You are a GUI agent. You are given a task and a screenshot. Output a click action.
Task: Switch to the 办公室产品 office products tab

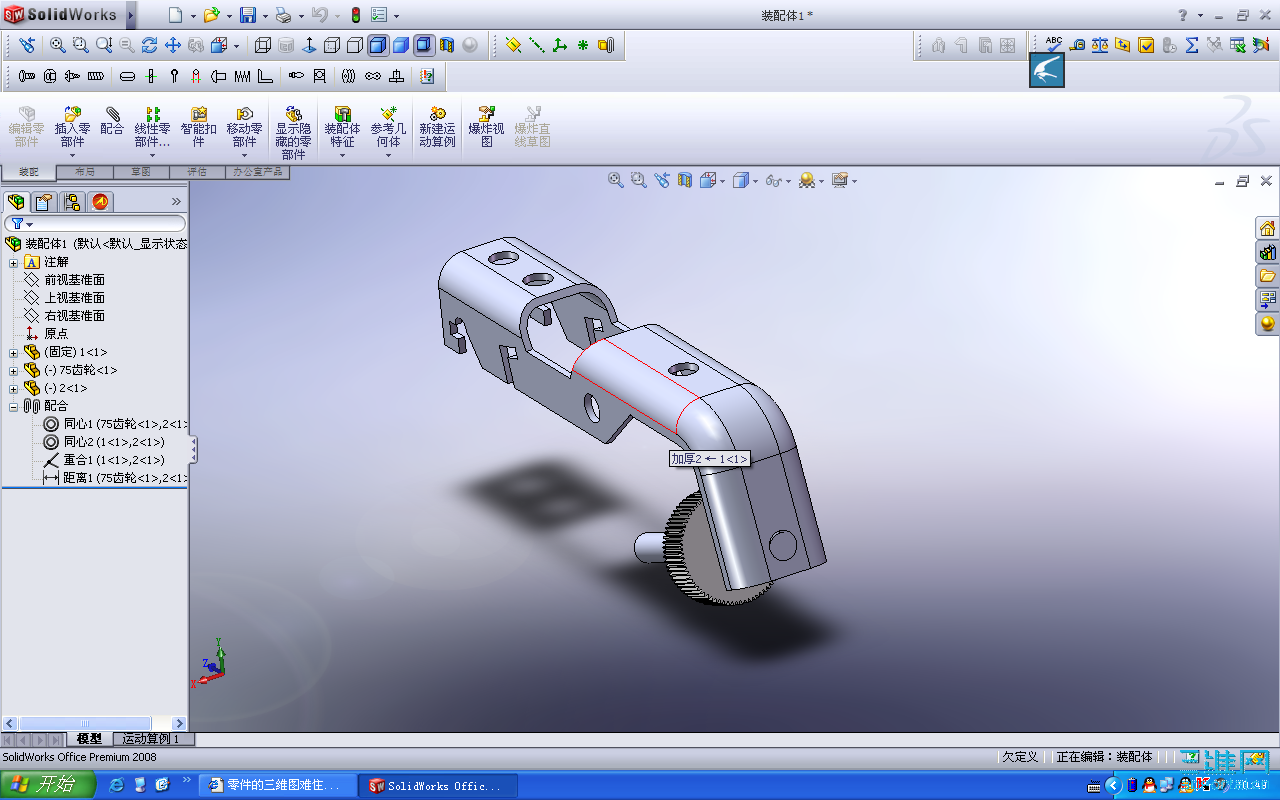click(258, 172)
